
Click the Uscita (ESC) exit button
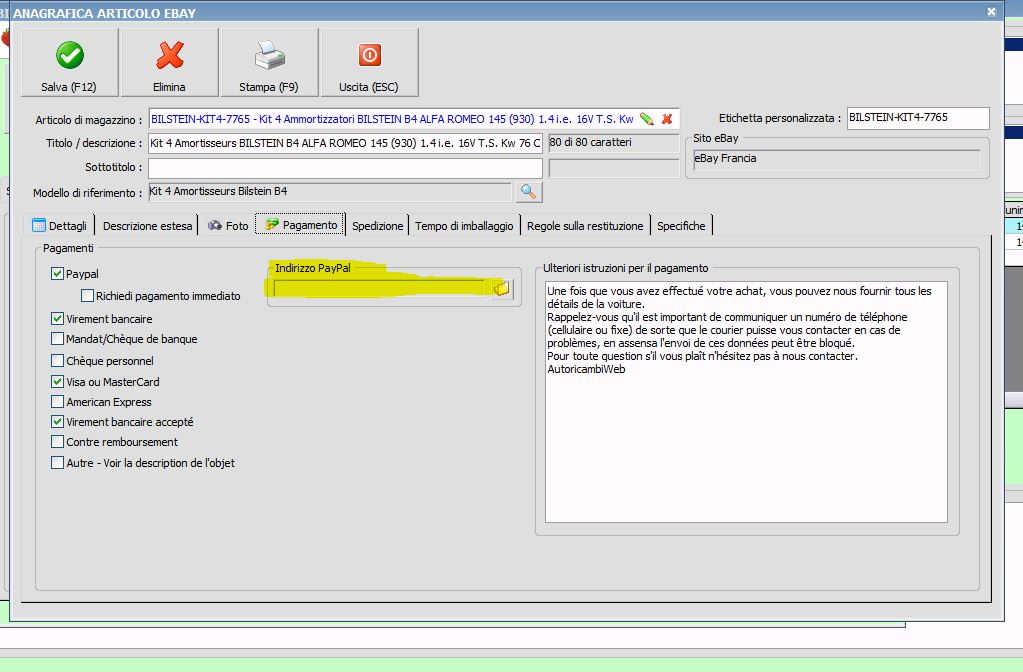[x=369, y=63]
